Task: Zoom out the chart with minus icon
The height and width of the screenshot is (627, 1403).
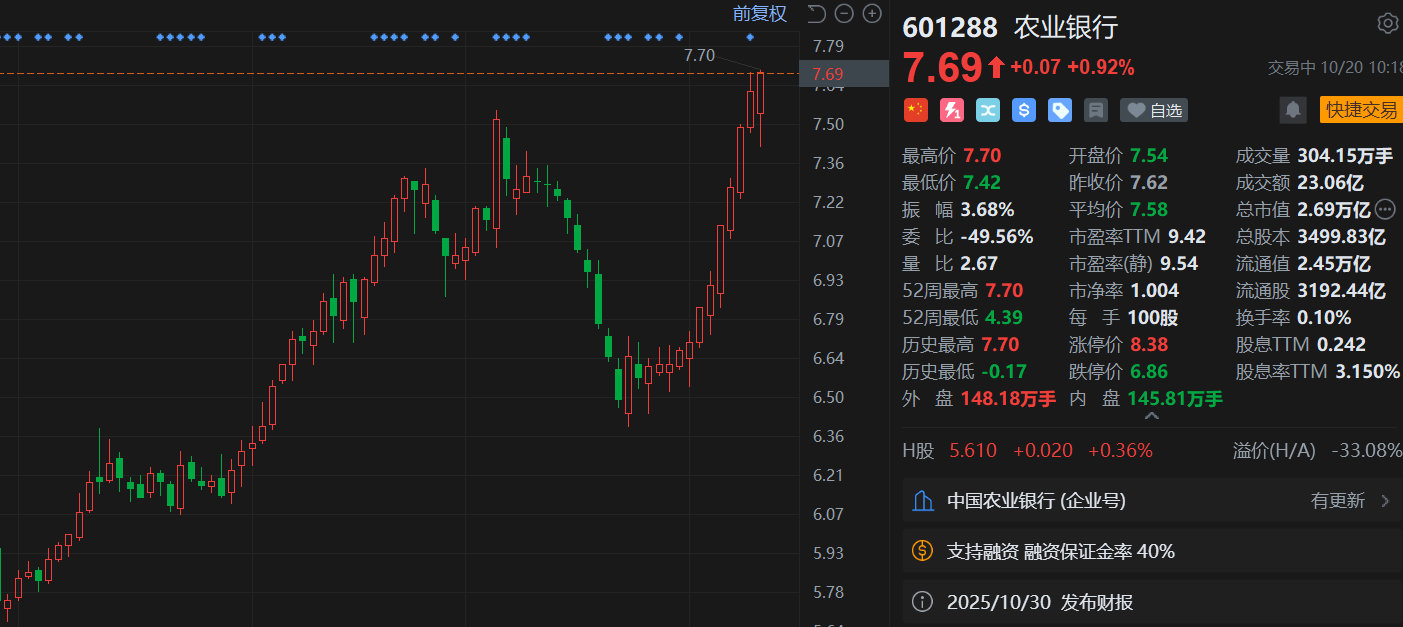Action: click(x=844, y=14)
